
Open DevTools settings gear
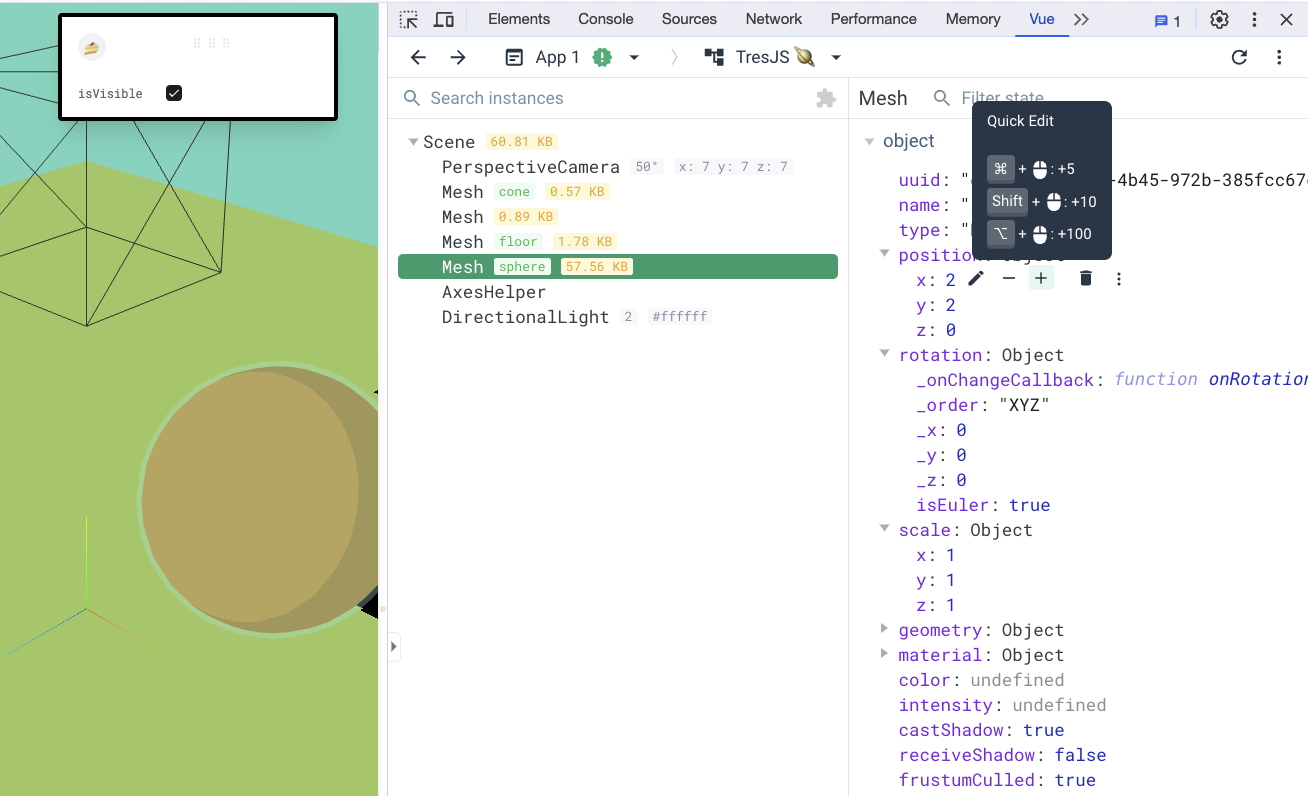coord(1219,20)
